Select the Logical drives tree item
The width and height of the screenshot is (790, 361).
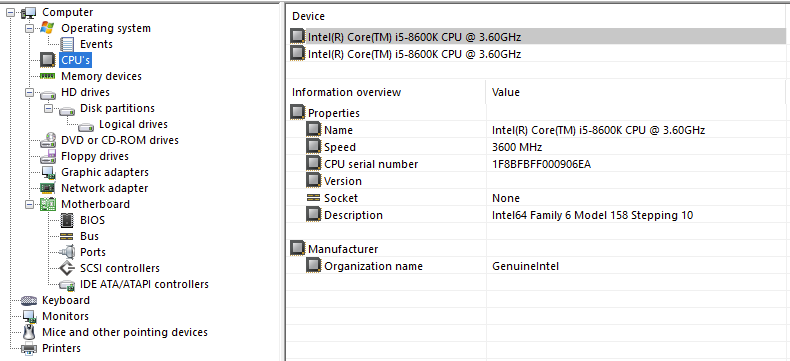[x=134, y=124]
